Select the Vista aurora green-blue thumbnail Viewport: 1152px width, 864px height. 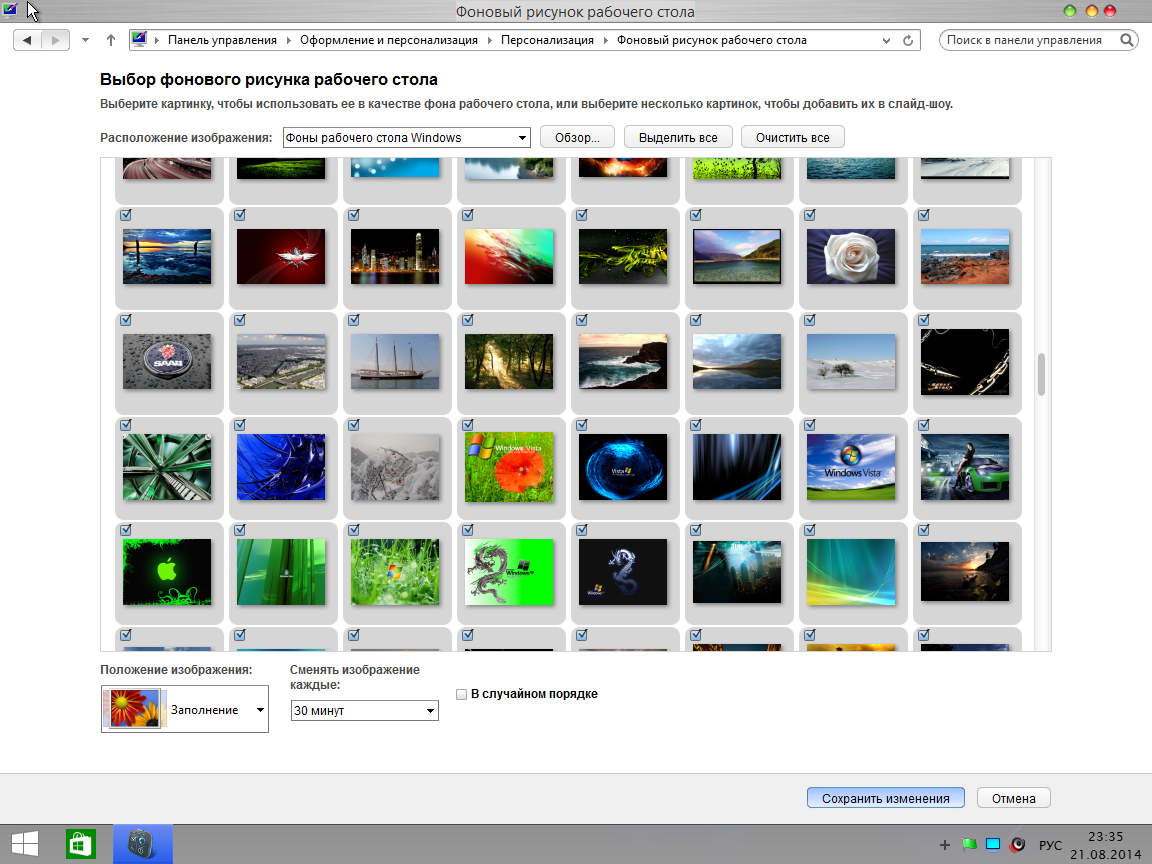851,572
